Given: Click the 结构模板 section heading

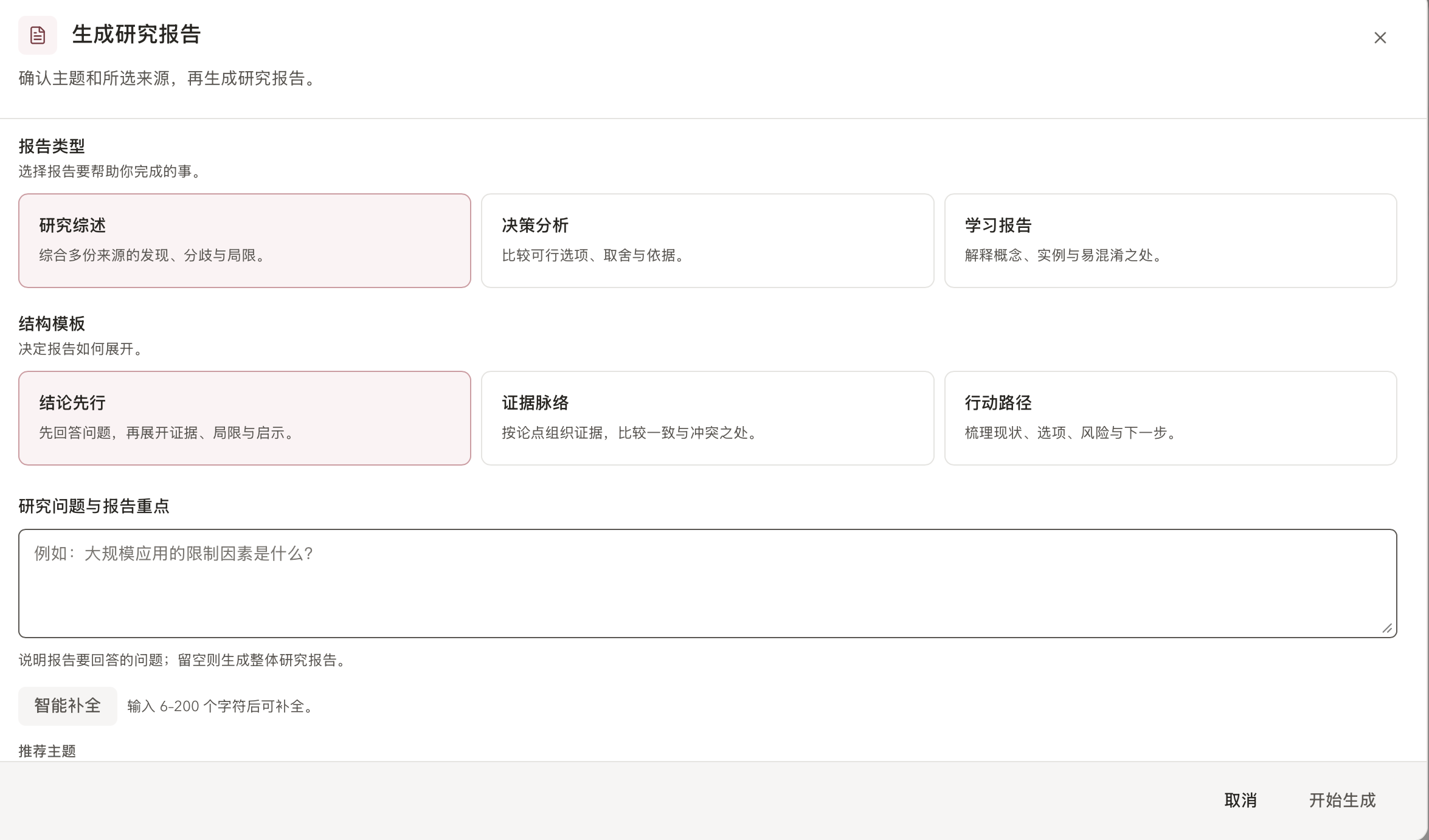Looking at the screenshot, I should [x=52, y=324].
